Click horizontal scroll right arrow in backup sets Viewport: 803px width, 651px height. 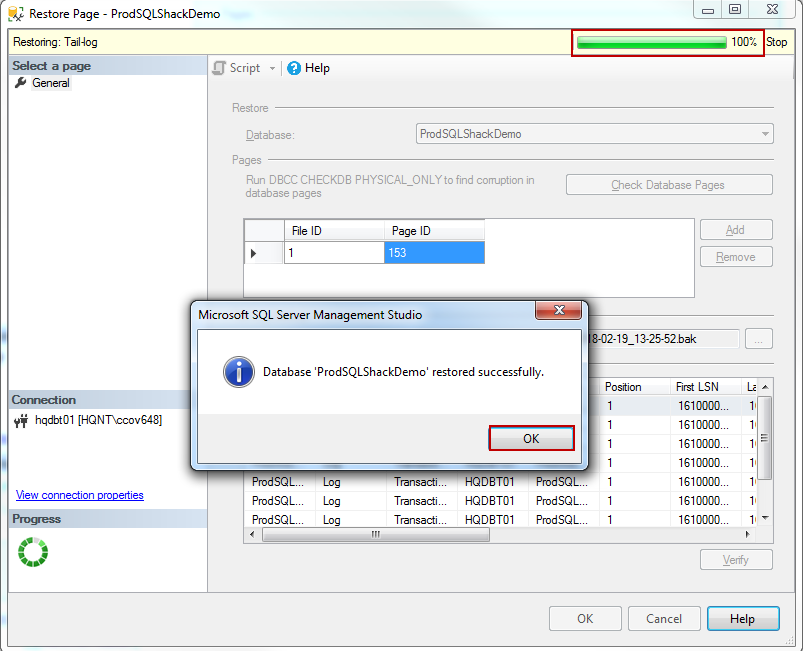coord(748,535)
